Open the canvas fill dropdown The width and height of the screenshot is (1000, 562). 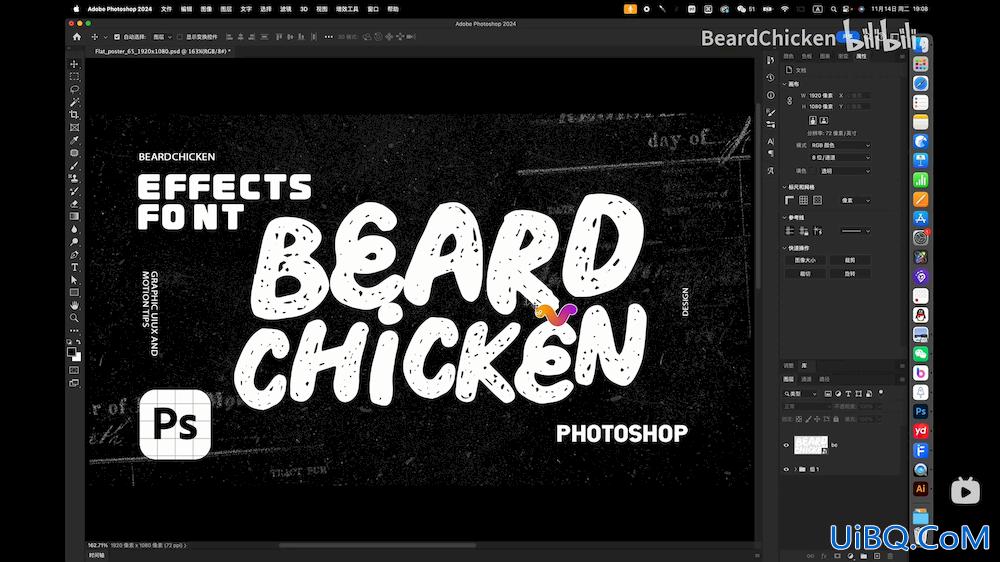click(844, 171)
